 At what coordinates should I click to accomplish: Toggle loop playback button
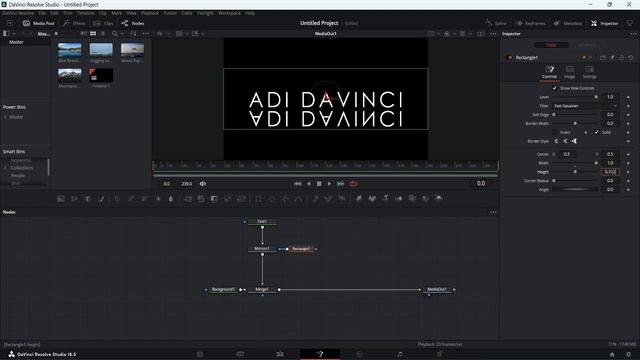coord(353,184)
